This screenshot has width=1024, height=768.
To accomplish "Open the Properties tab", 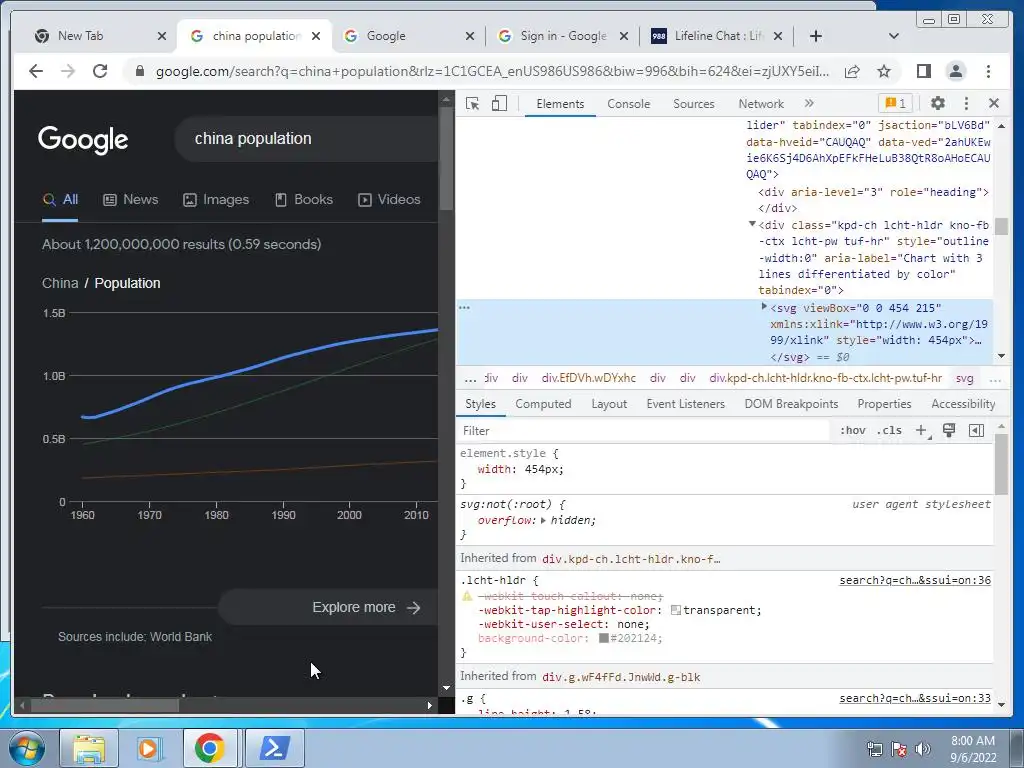I will point(884,404).
